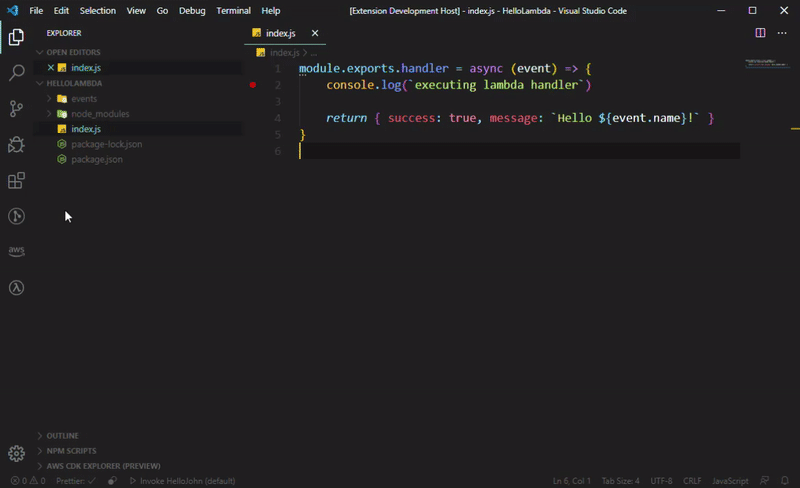Open the Search view in activity bar
The height and width of the screenshot is (488, 800).
16,72
